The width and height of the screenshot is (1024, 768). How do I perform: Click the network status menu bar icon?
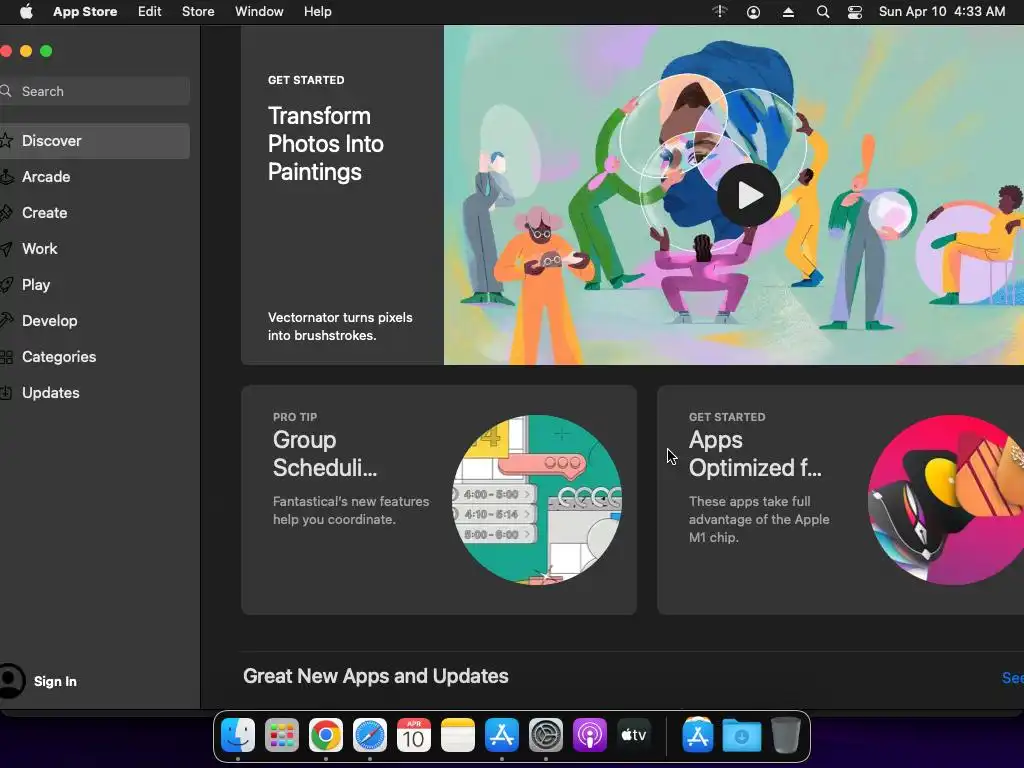[720, 11]
